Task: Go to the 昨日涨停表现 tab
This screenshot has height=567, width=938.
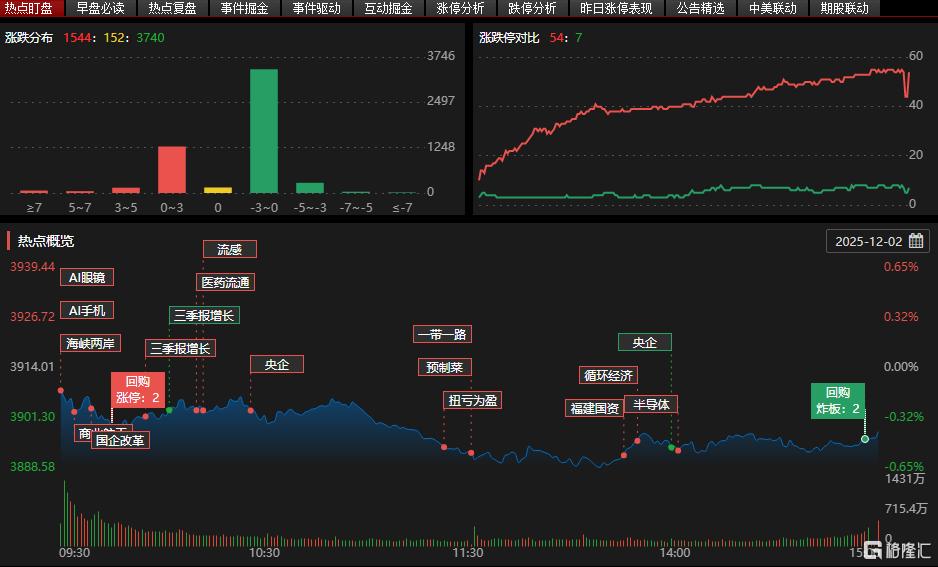Action: tap(617, 8)
